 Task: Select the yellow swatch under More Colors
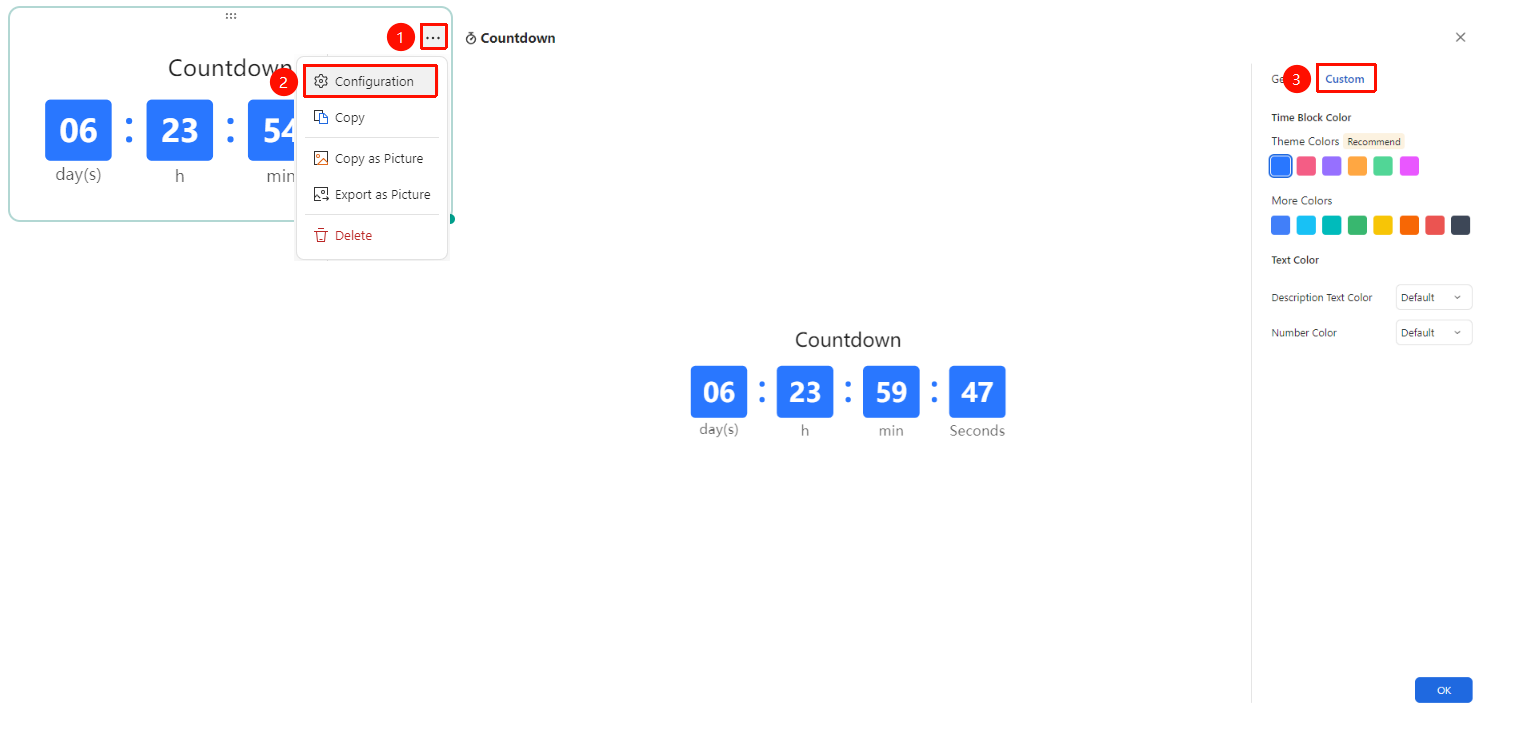[x=1383, y=225]
